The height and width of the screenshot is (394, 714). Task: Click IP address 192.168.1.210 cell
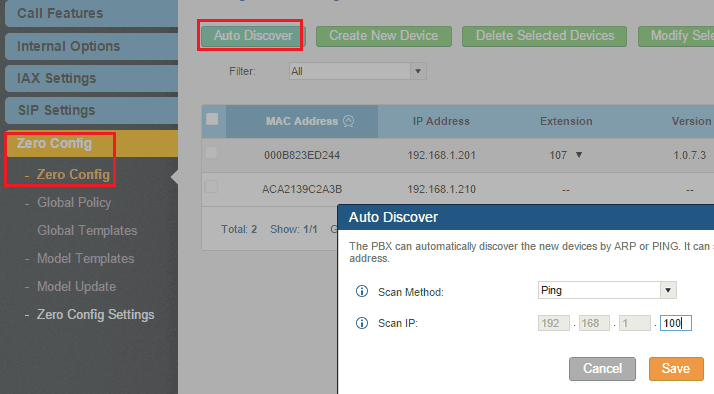pos(441,189)
